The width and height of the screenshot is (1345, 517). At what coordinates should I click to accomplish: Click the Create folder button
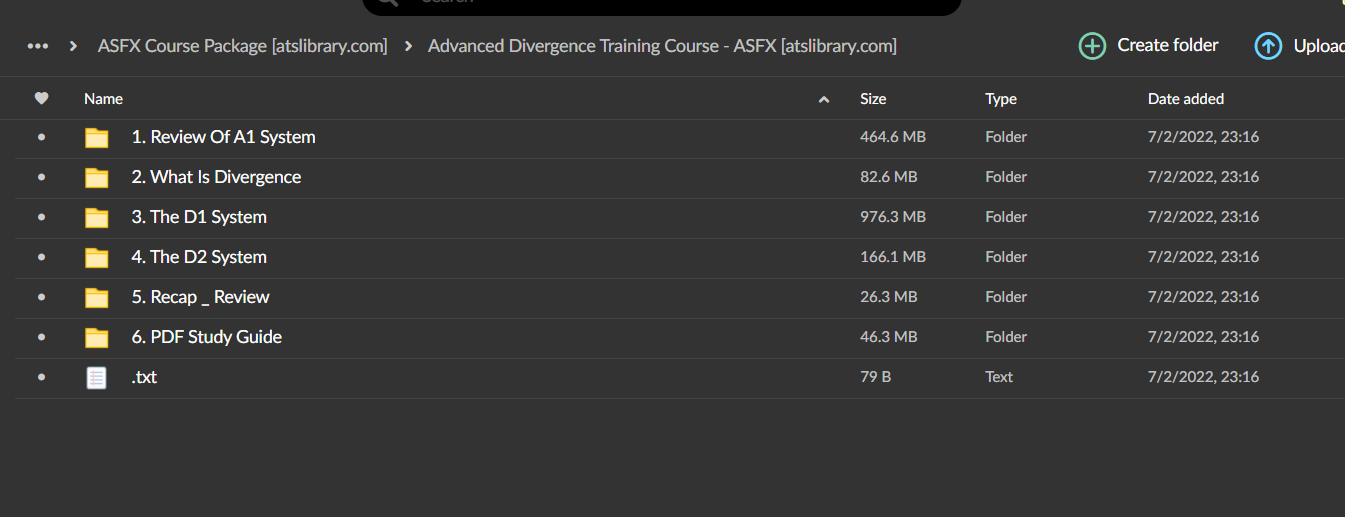tap(1149, 45)
